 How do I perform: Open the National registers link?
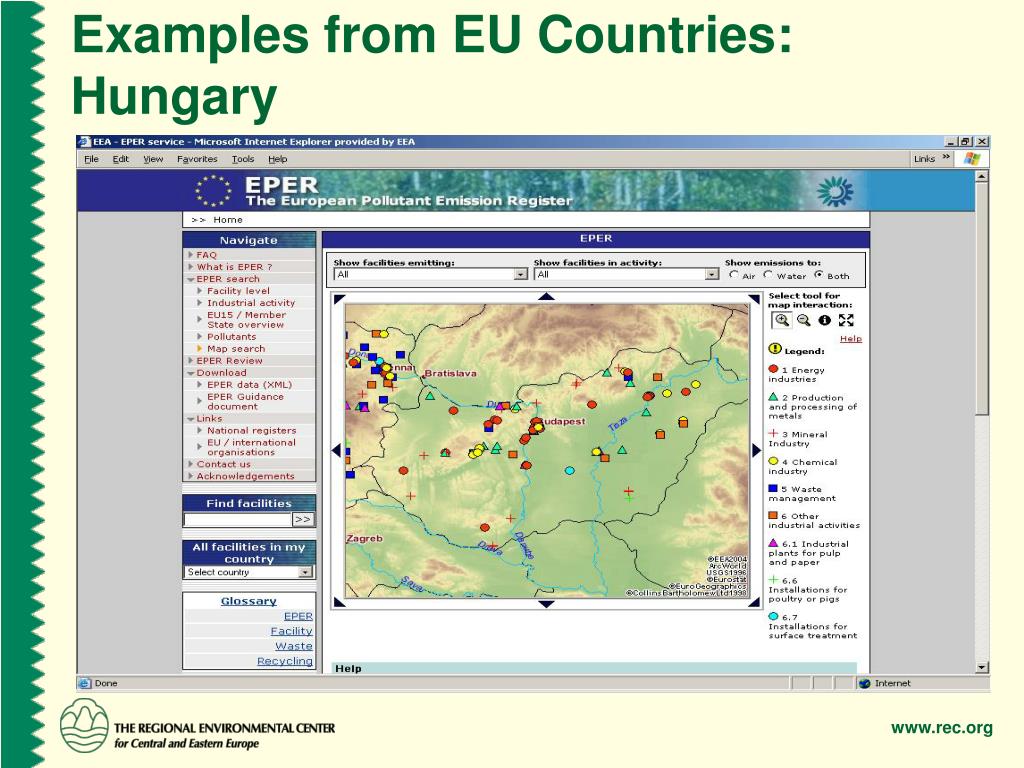pyautogui.click(x=251, y=430)
